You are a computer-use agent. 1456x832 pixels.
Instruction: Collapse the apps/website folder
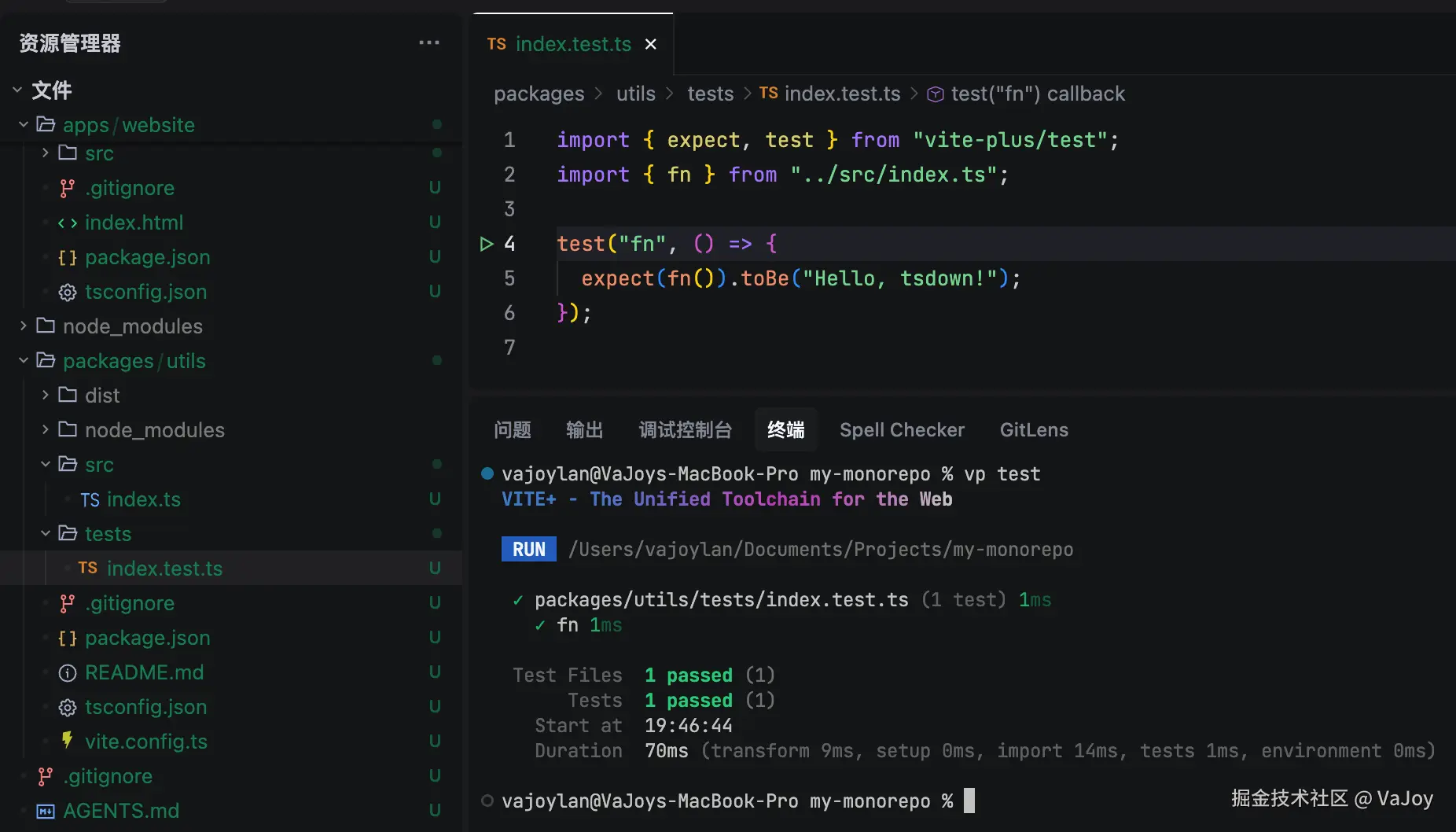point(24,124)
